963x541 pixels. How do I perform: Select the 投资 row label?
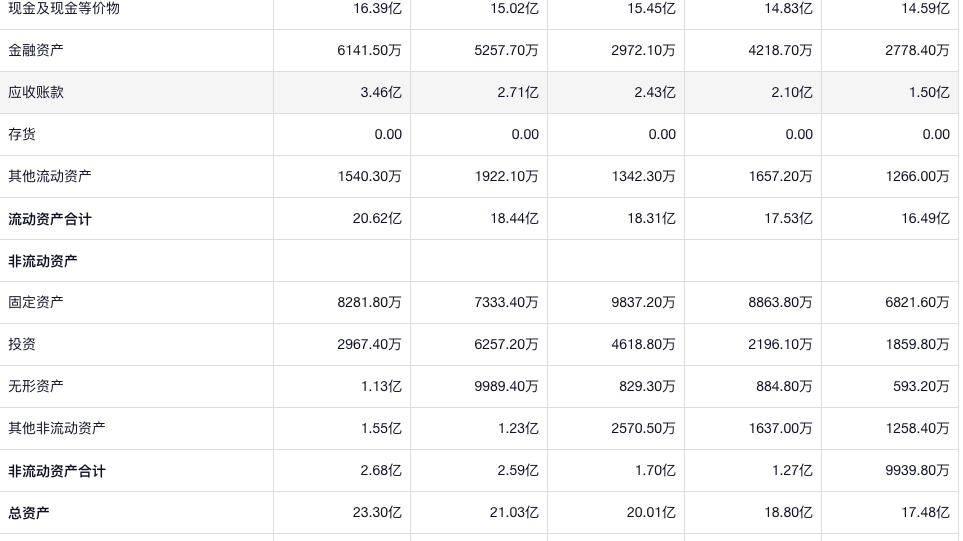[x=22, y=344]
